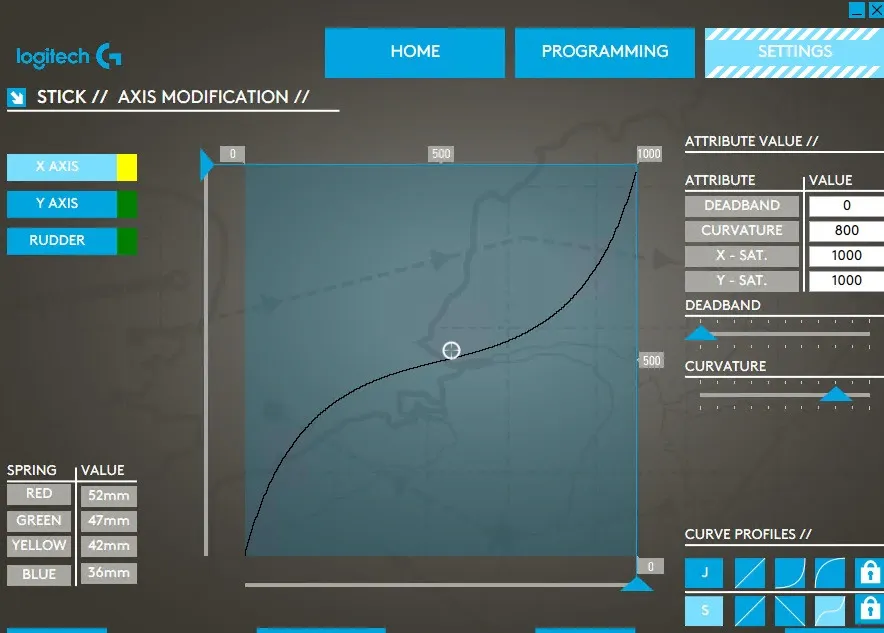Apply the linear profile in the J row

pyautogui.click(x=750, y=573)
